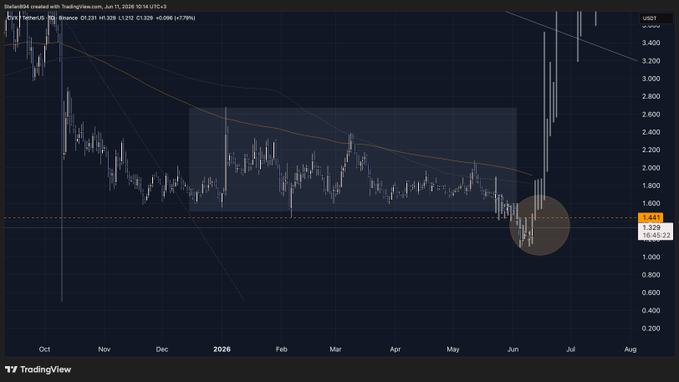The height and width of the screenshot is (382, 679).
Task: Click the close value C1.329
Action: click(x=145, y=18)
